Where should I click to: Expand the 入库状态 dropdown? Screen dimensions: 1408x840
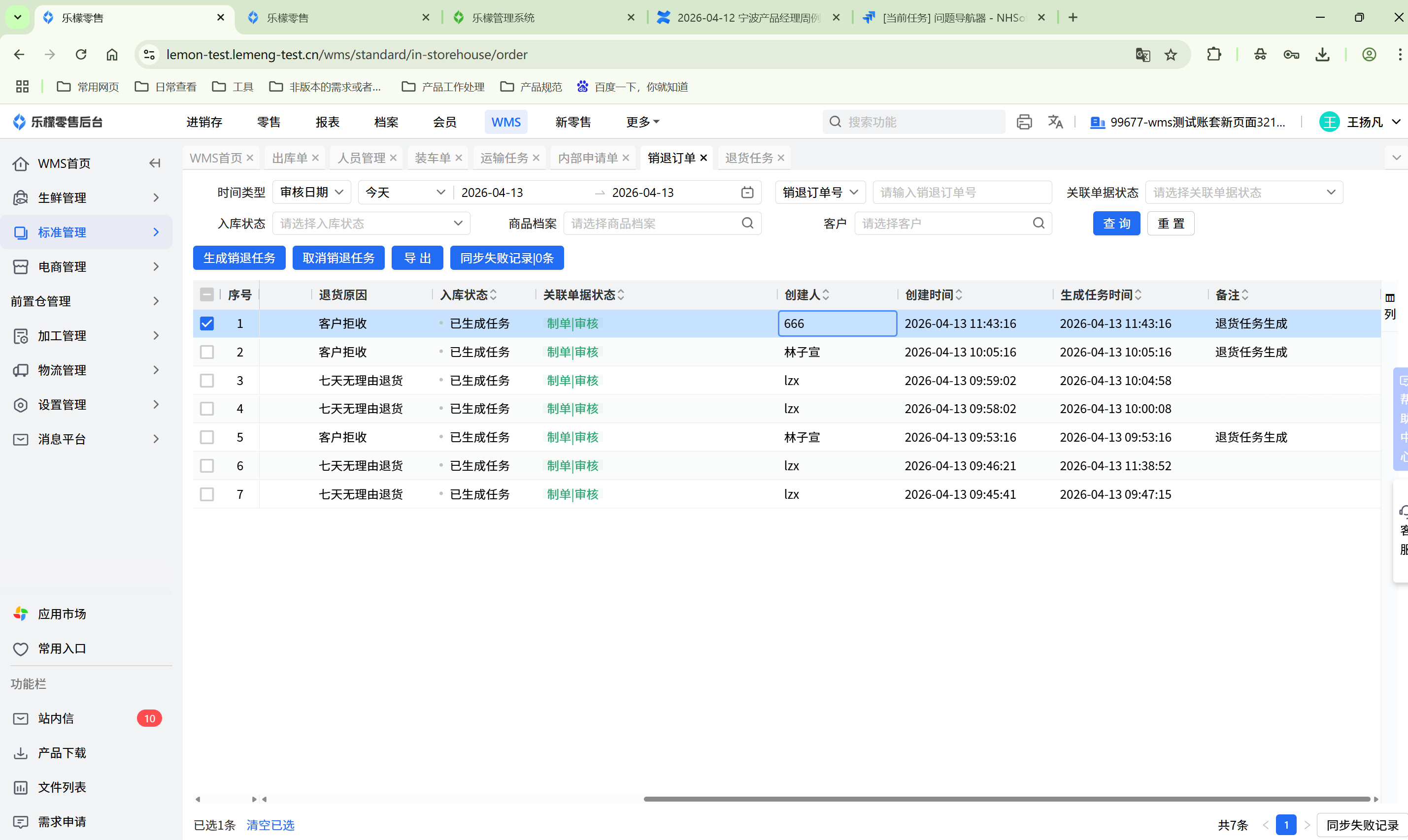pyautogui.click(x=371, y=224)
